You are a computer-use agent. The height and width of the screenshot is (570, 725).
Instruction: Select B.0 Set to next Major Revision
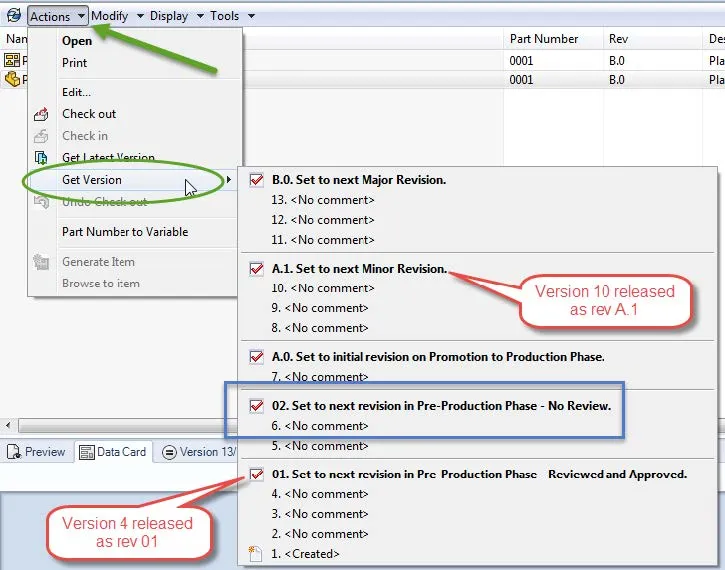[x=359, y=179]
